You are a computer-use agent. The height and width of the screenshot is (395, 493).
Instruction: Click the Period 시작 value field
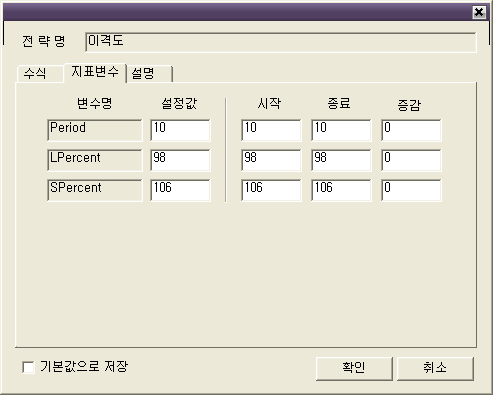coord(271,130)
